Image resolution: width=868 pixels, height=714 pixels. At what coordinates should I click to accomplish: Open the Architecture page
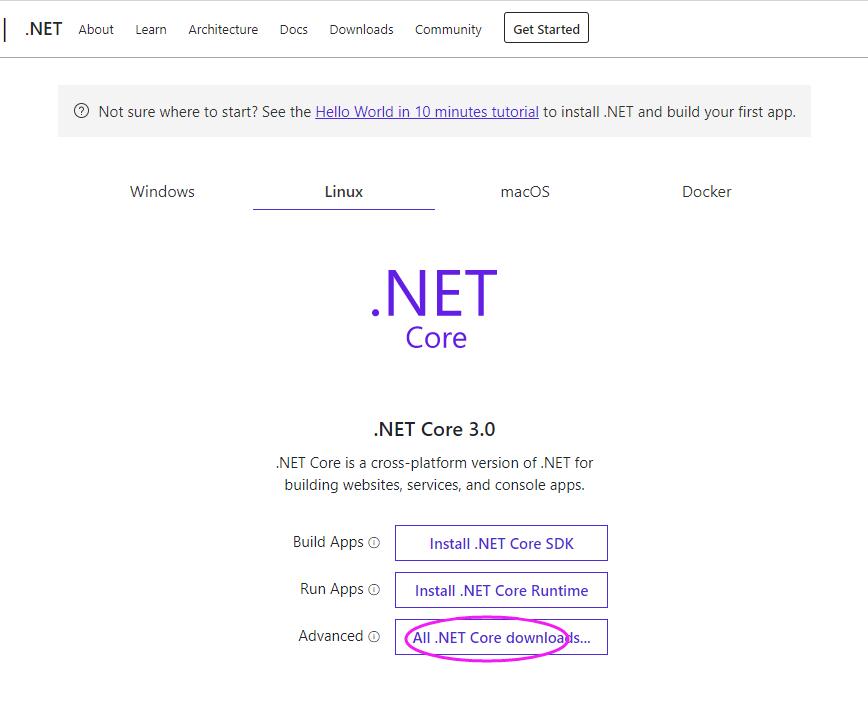[x=223, y=30]
